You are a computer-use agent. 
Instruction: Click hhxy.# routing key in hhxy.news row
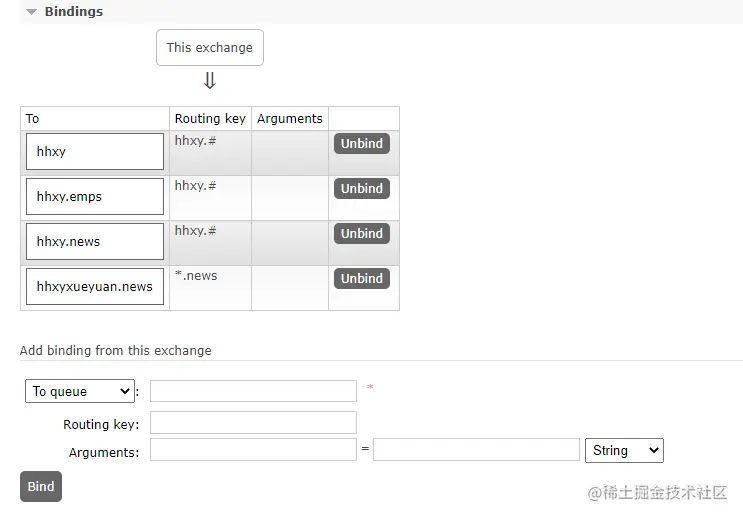(195, 231)
